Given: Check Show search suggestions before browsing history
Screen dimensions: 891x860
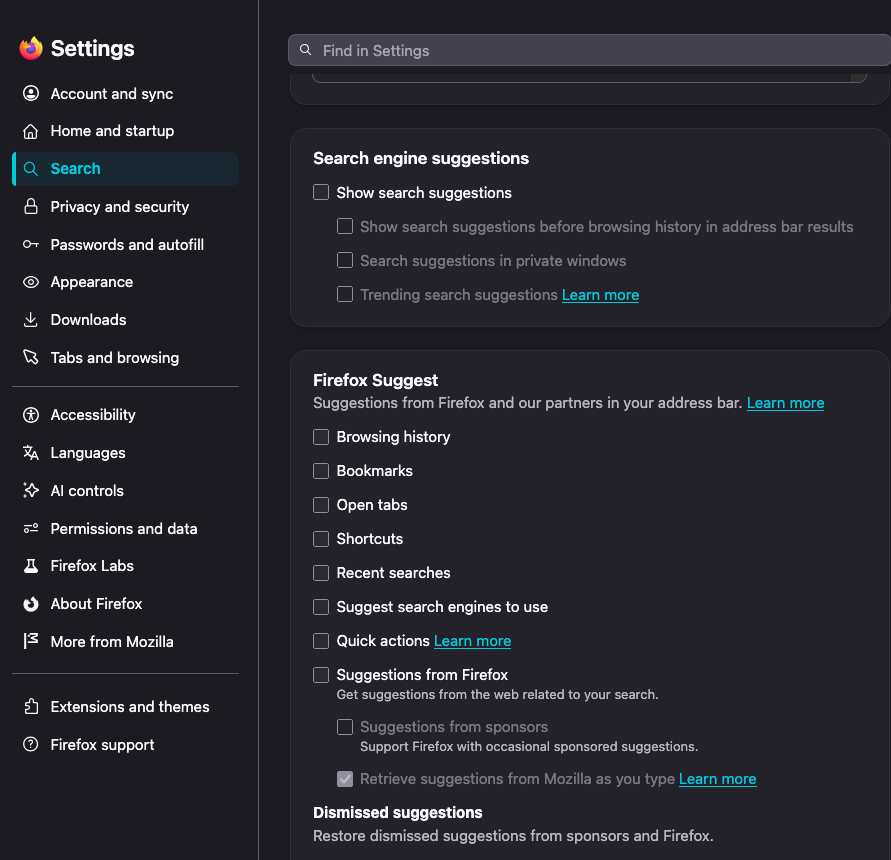Looking at the screenshot, I should click(345, 226).
